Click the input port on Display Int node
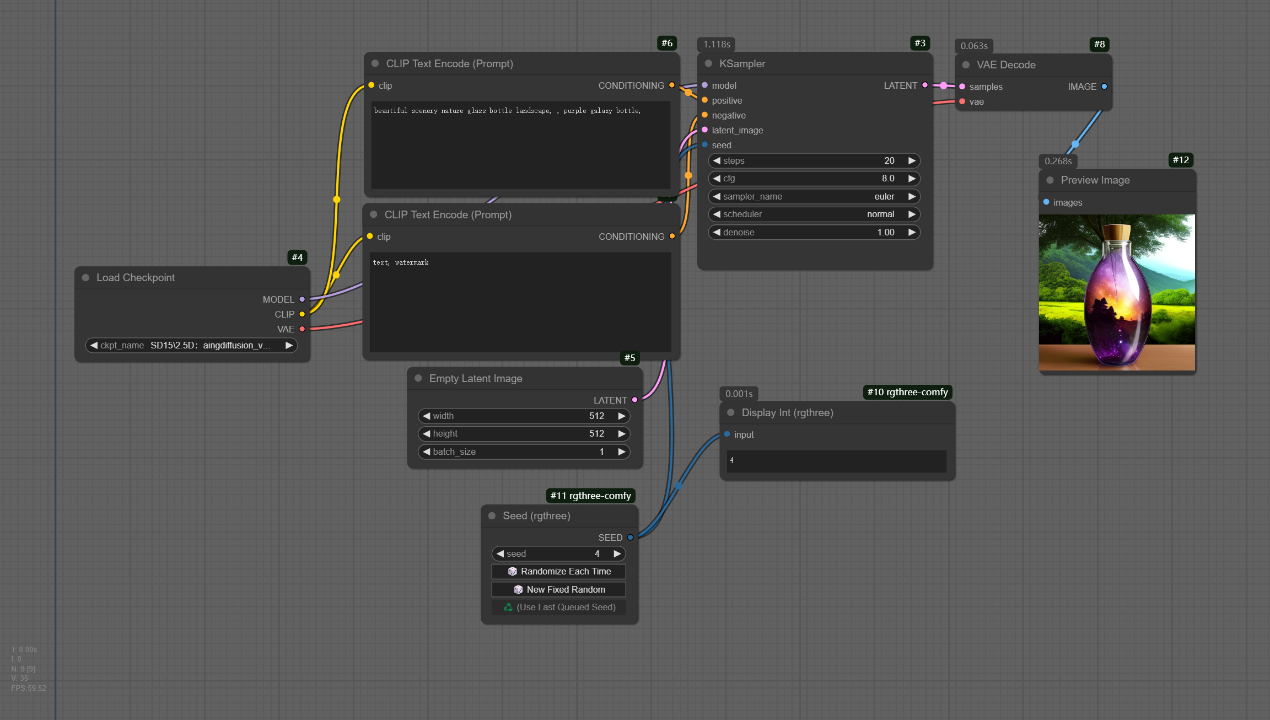Image resolution: width=1270 pixels, height=720 pixels. (727, 435)
